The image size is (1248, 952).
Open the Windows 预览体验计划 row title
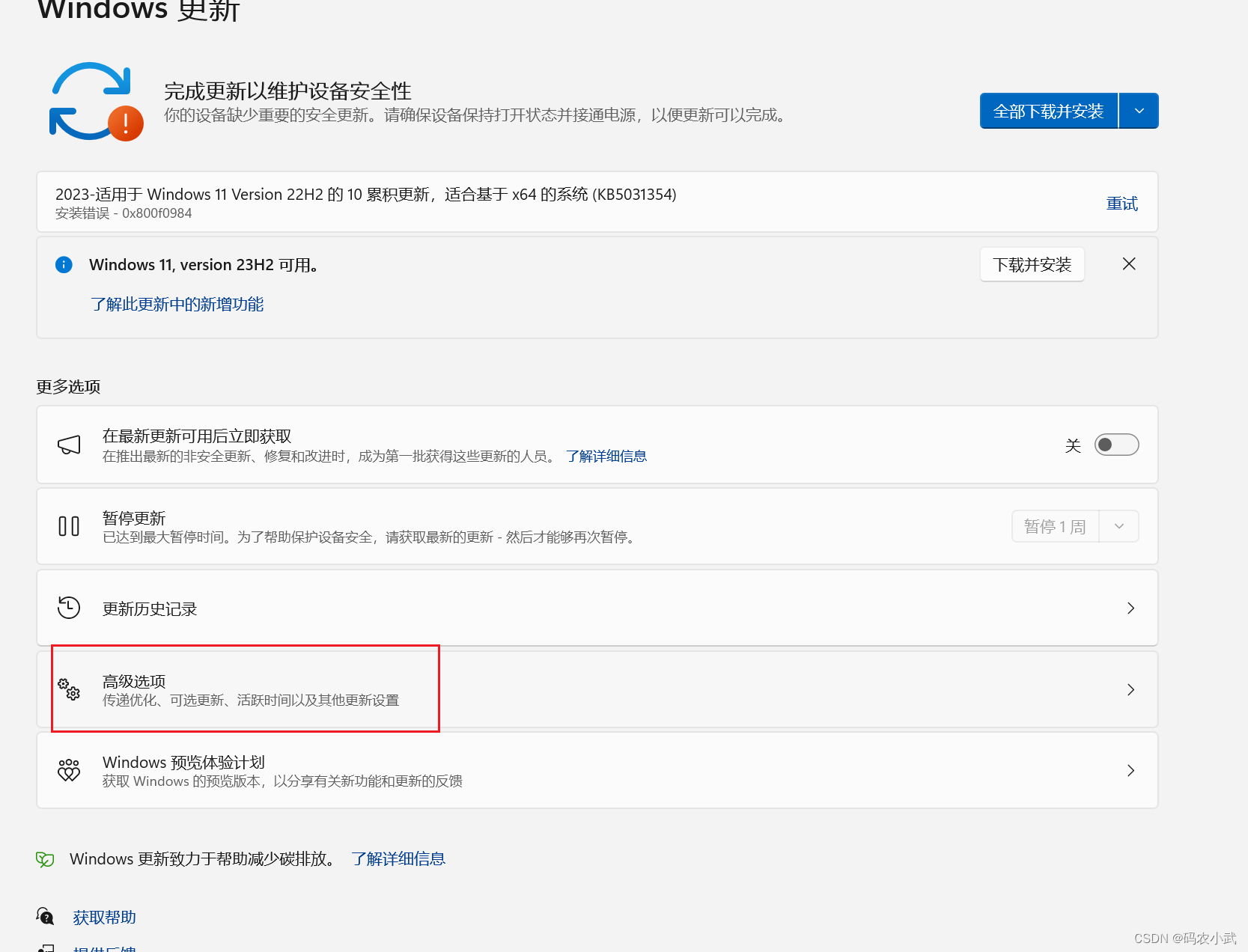click(184, 762)
